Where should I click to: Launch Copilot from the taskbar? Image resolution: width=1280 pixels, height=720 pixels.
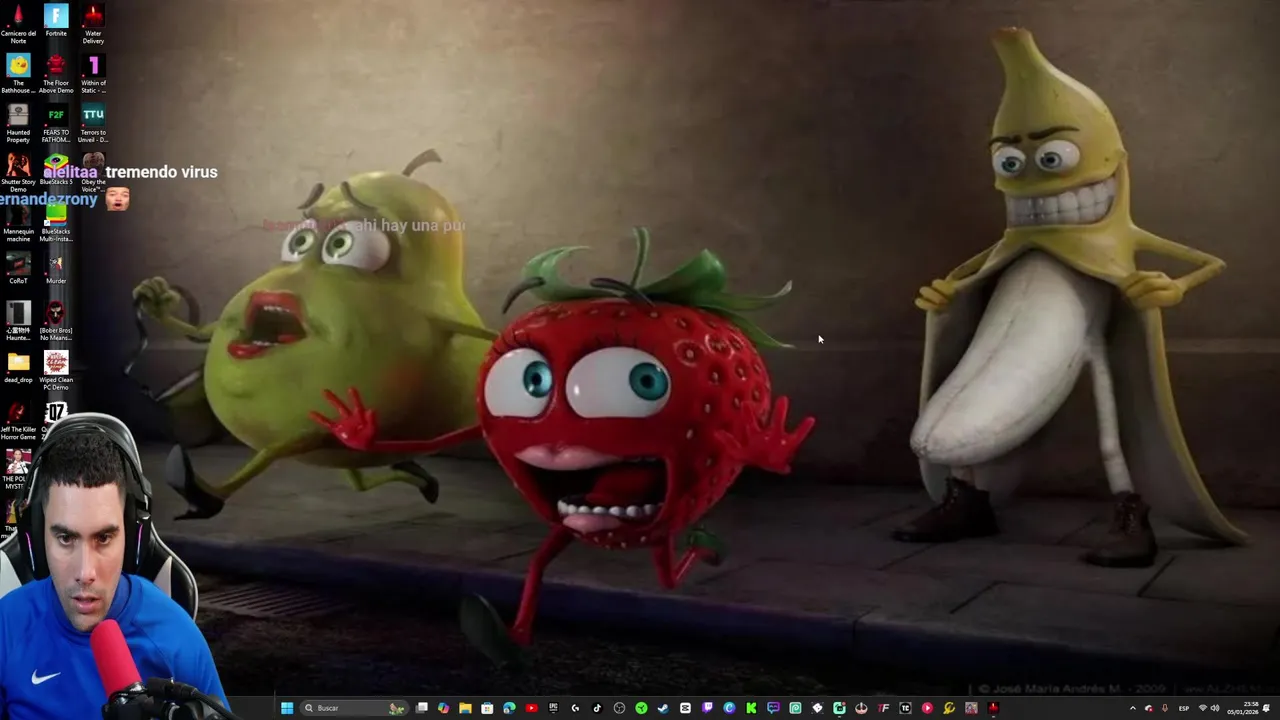tap(443, 708)
